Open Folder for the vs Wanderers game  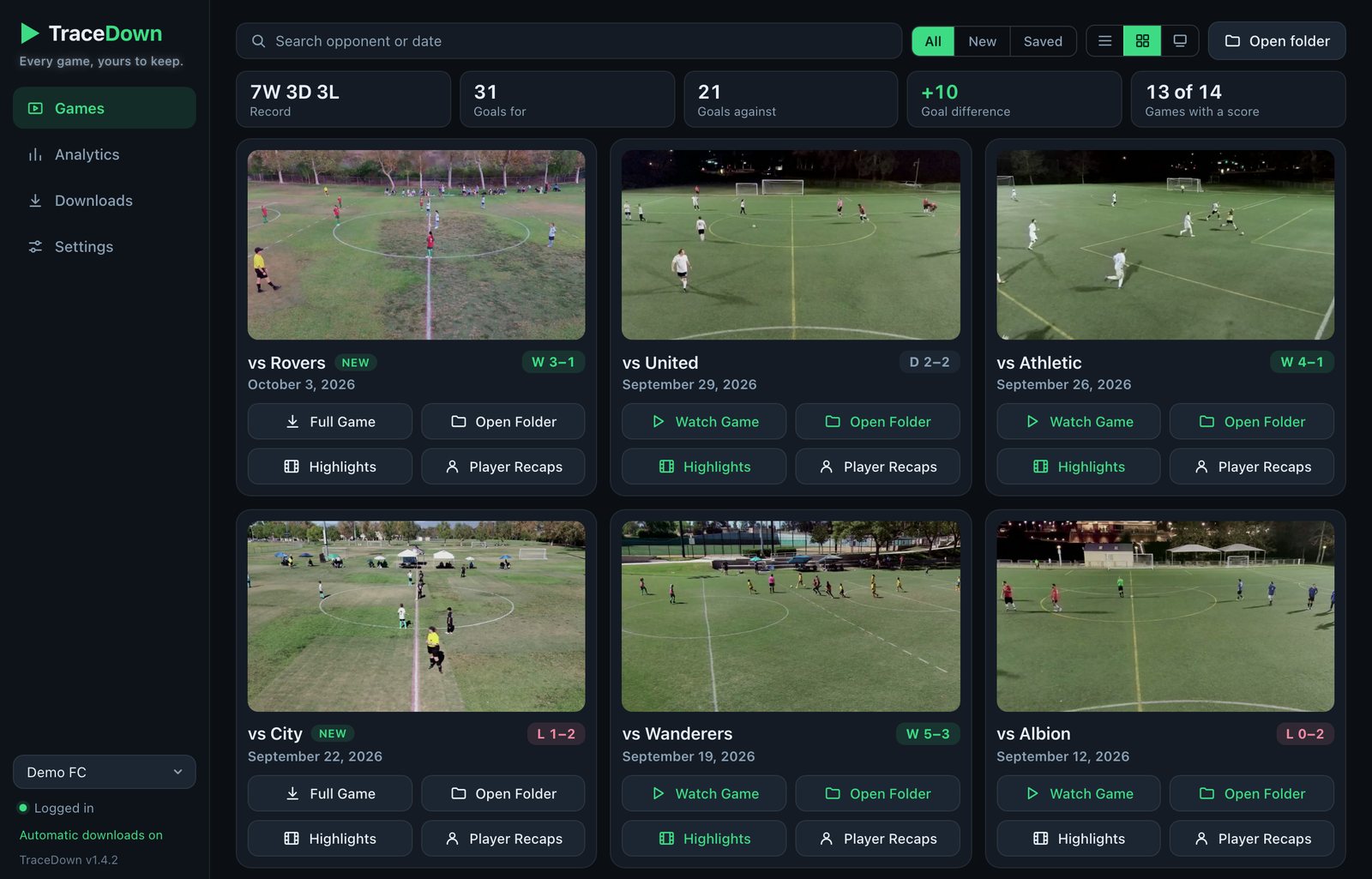(x=877, y=794)
